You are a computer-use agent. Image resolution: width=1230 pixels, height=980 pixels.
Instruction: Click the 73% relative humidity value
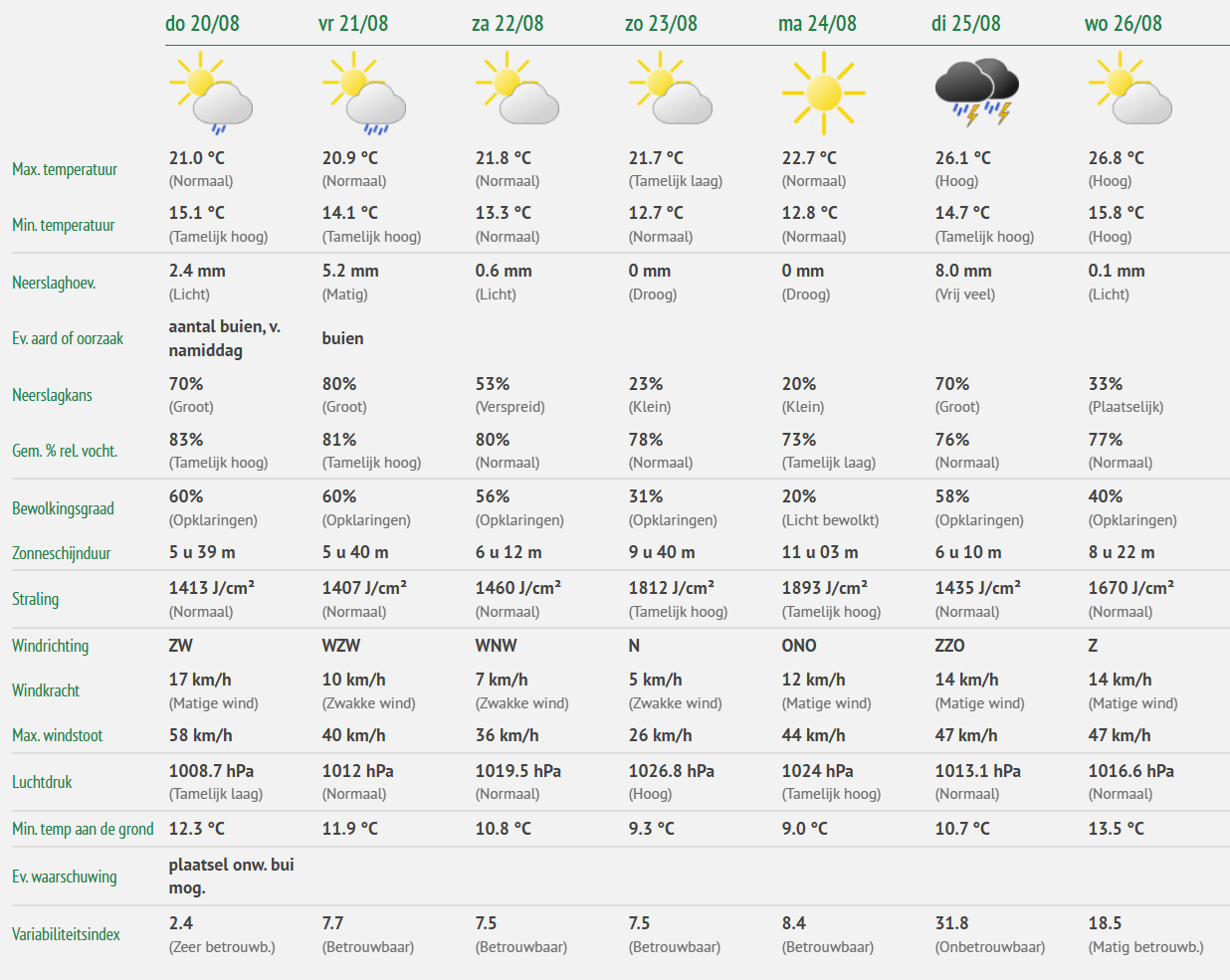(798, 440)
